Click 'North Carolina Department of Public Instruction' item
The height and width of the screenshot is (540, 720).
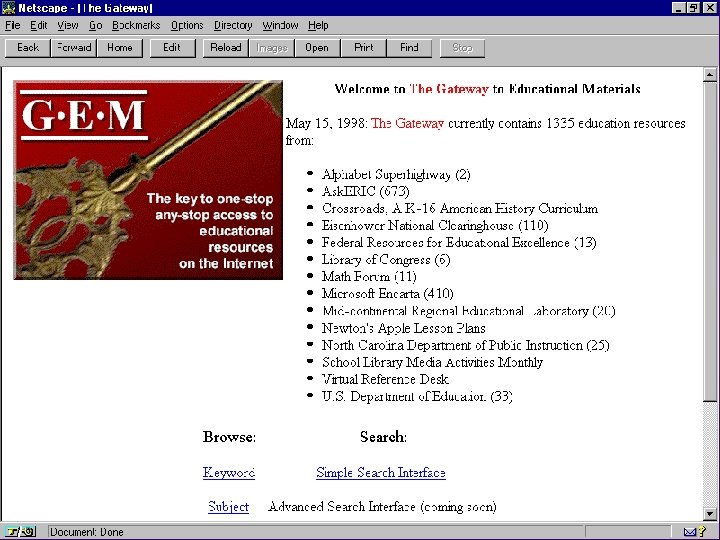point(466,345)
